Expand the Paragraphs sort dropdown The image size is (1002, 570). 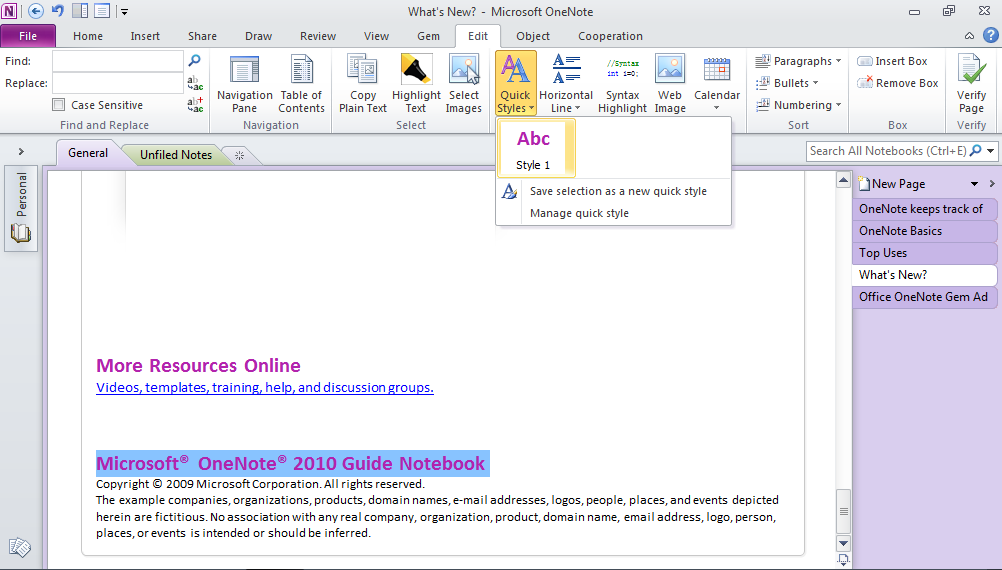coord(798,61)
